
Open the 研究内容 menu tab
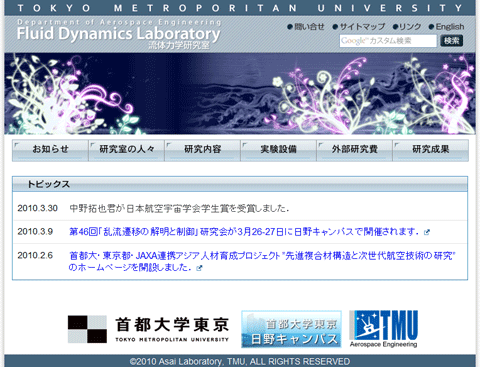202,150
